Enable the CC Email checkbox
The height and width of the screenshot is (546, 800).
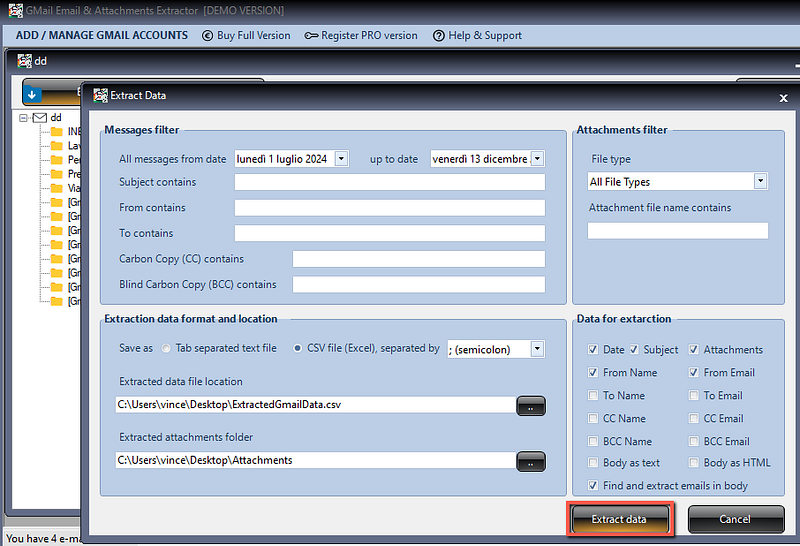tap(694, 418)
